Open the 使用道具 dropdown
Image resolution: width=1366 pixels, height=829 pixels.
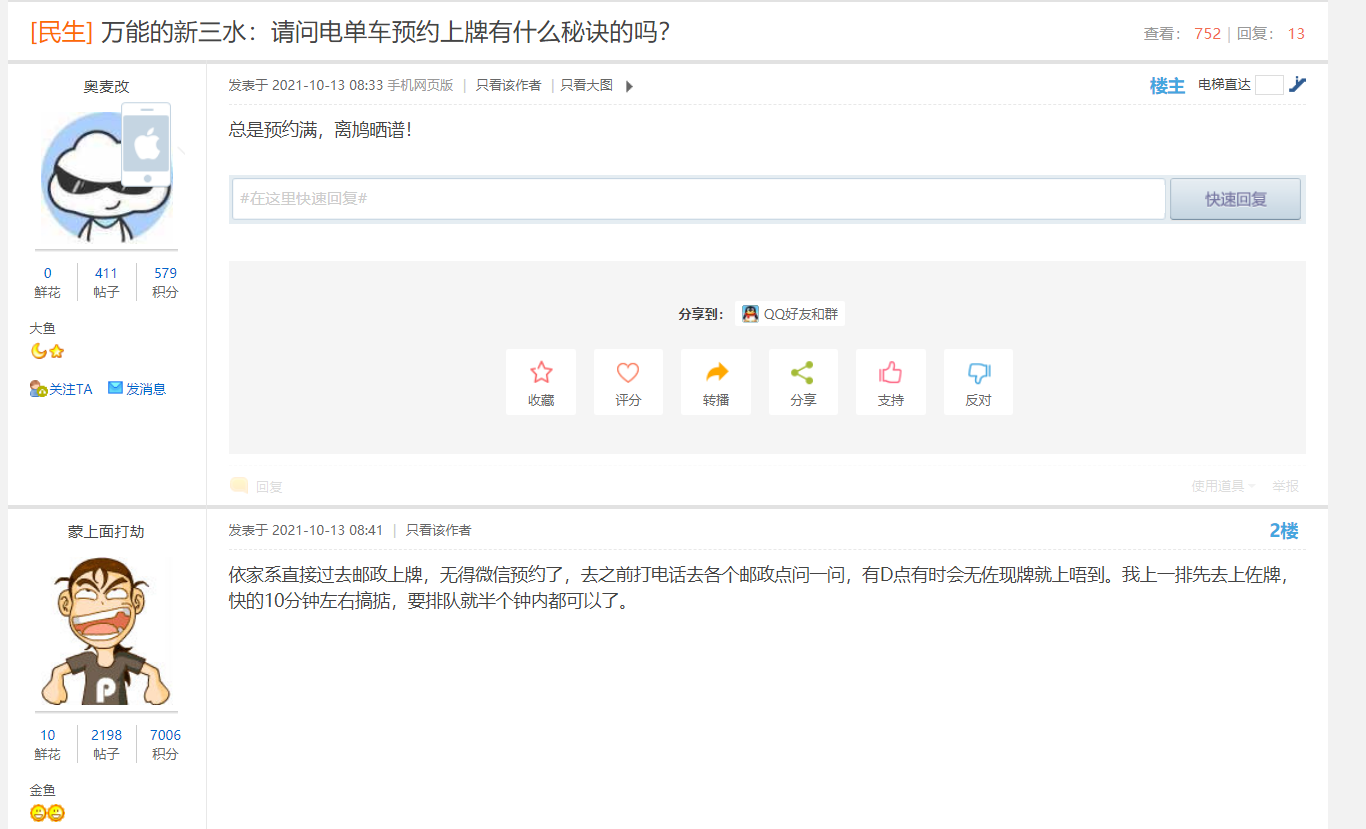click(1222, 486)
